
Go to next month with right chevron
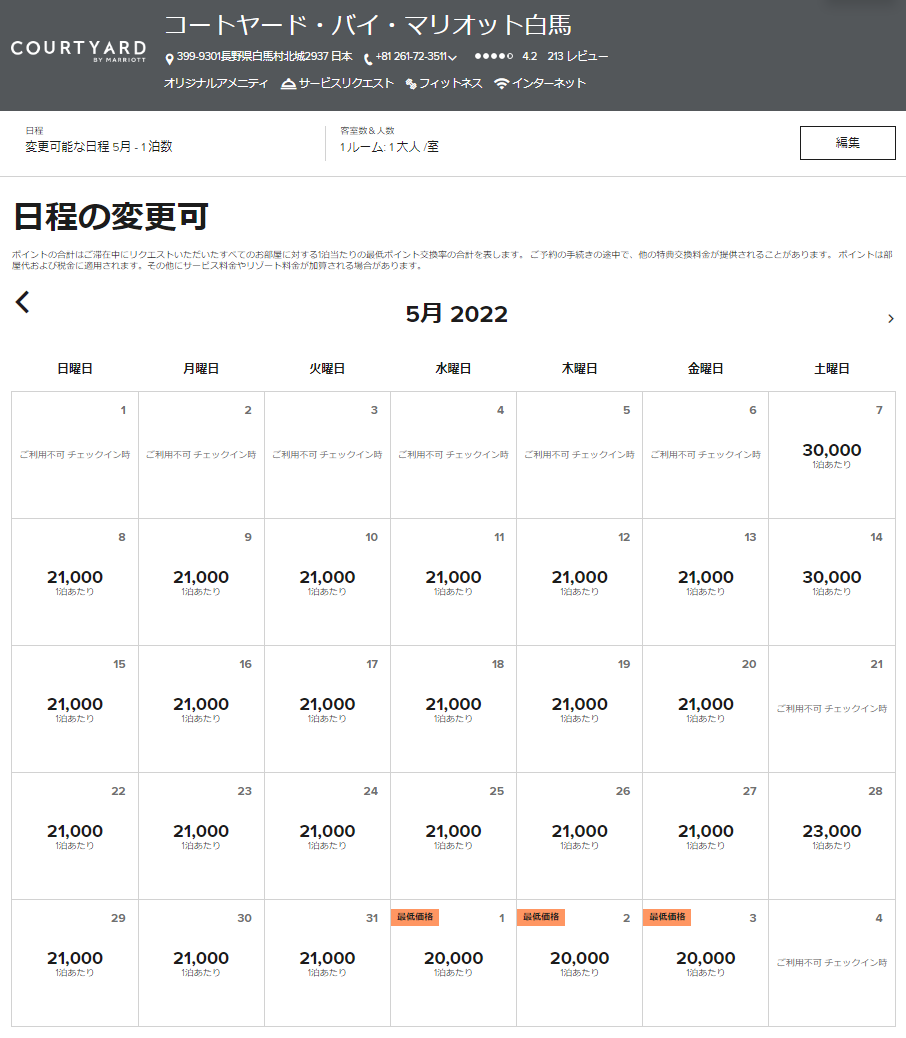890,318
